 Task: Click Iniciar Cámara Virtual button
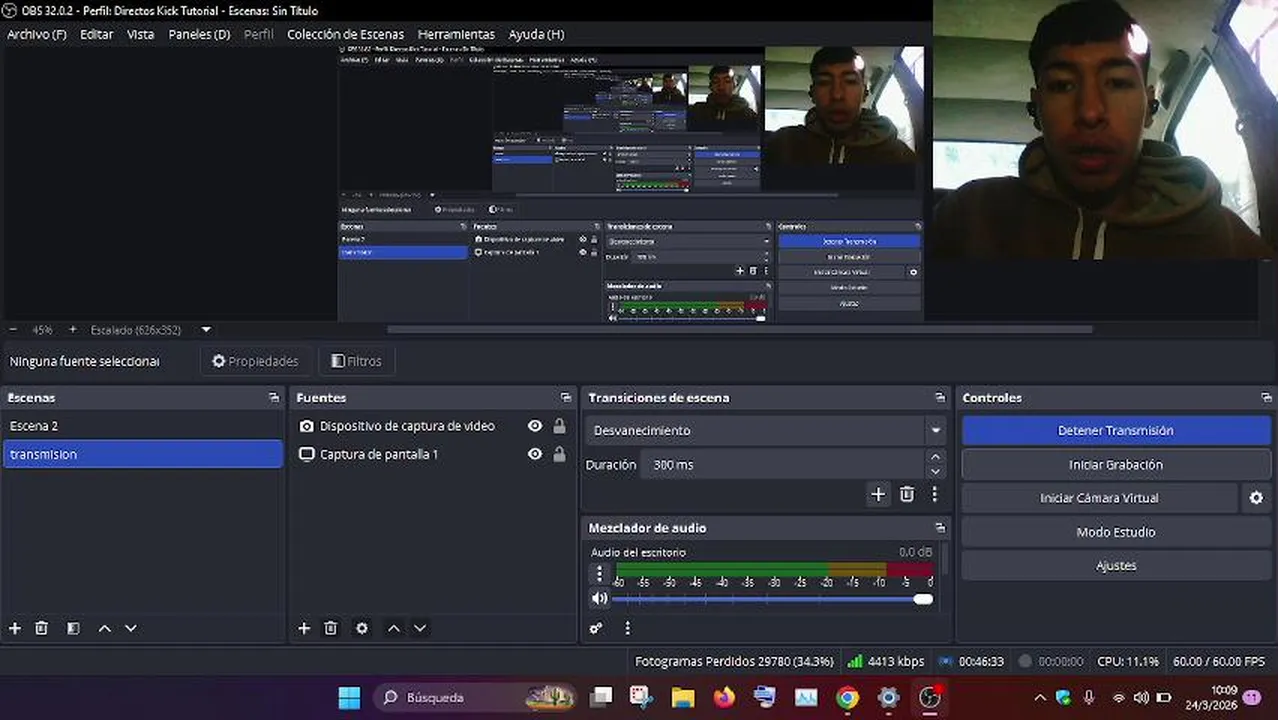[x=1100, y=498]
